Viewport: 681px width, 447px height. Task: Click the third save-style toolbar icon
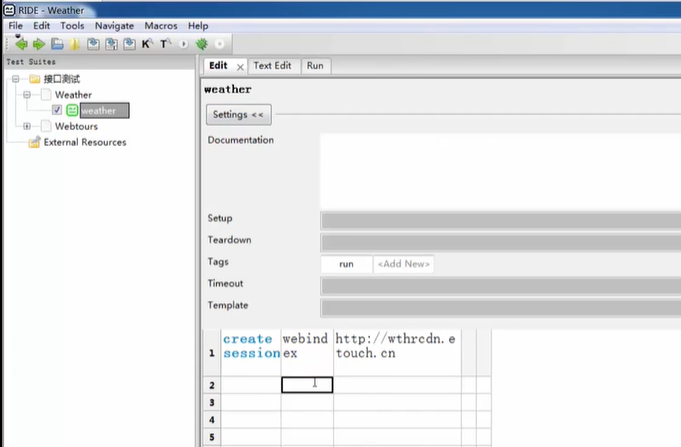tap(129, 44)
